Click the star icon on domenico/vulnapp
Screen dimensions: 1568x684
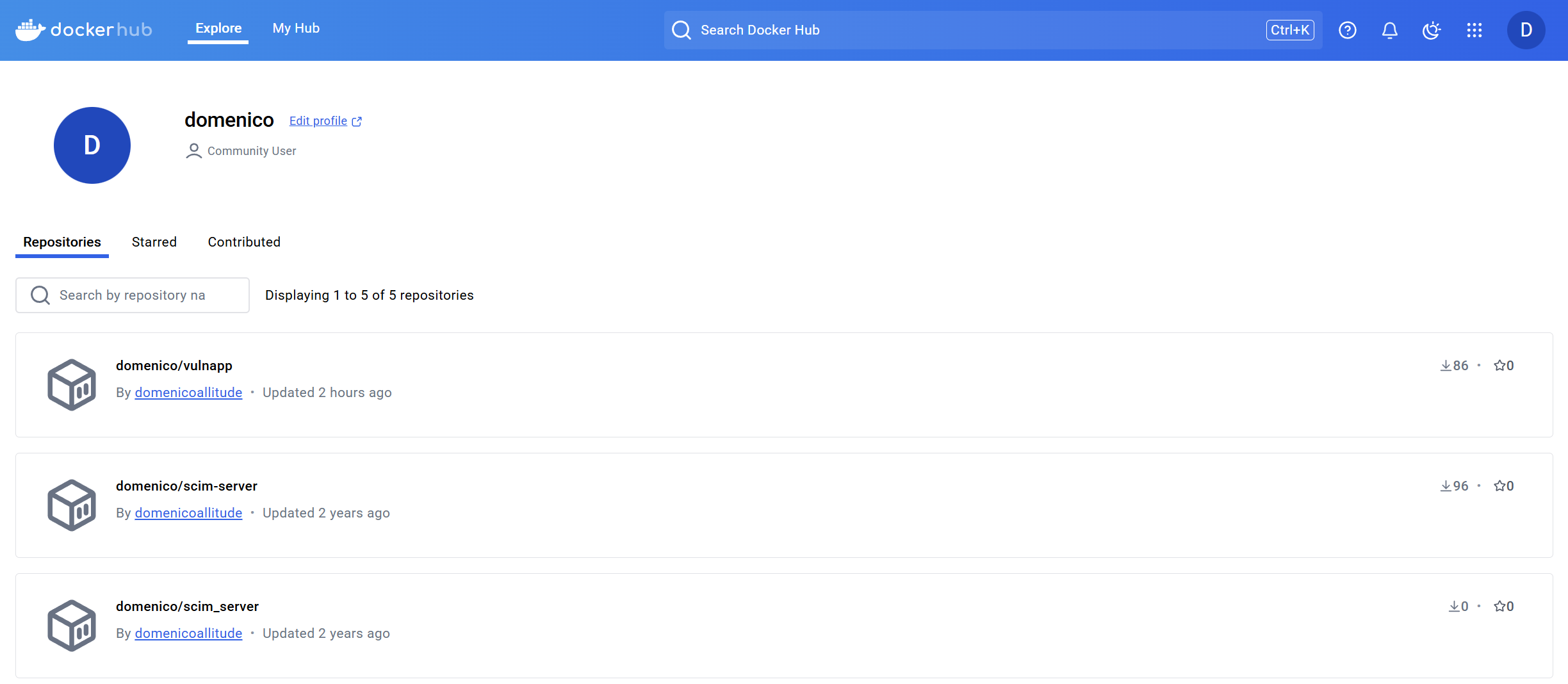[1499, 365]
